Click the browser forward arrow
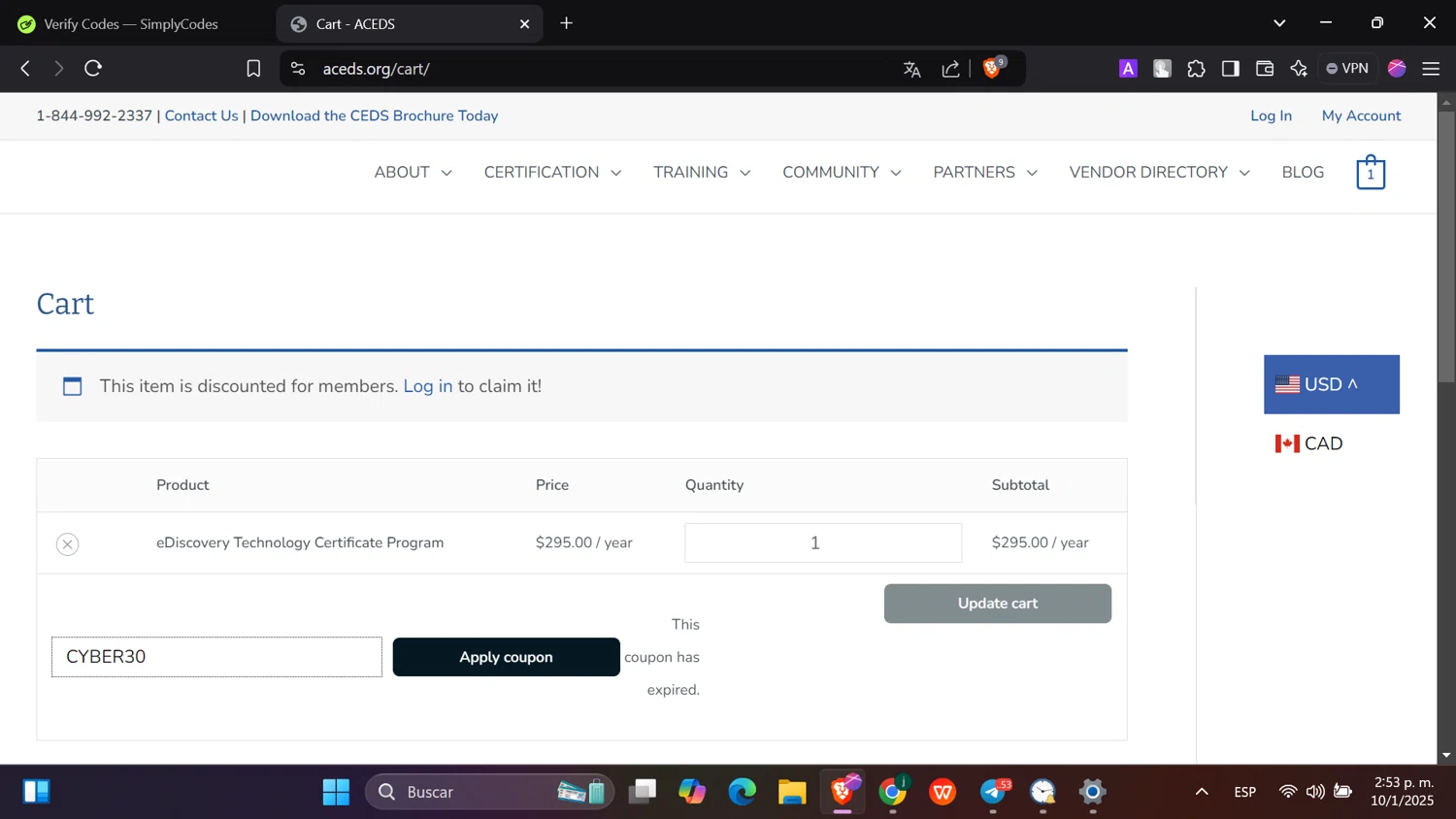The width and height of the screenshot is (1456, 819). [x=58, y=68]
